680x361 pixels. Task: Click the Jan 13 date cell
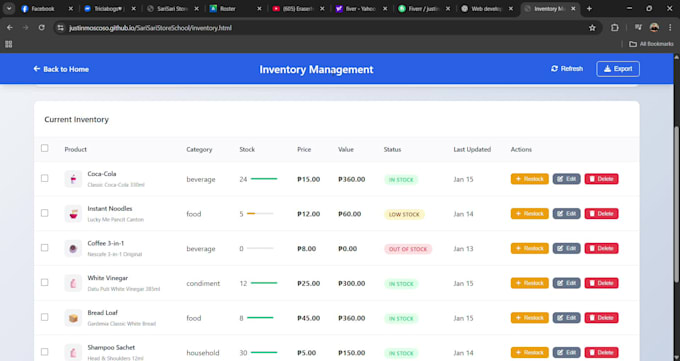click(464, 249)
